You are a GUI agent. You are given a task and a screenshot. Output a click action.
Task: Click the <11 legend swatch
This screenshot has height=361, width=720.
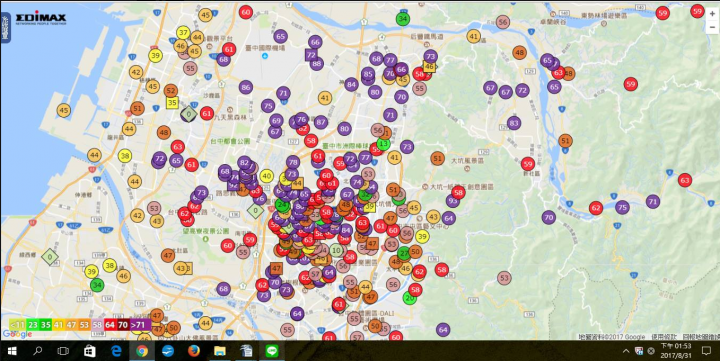click(x=17, y=325)
